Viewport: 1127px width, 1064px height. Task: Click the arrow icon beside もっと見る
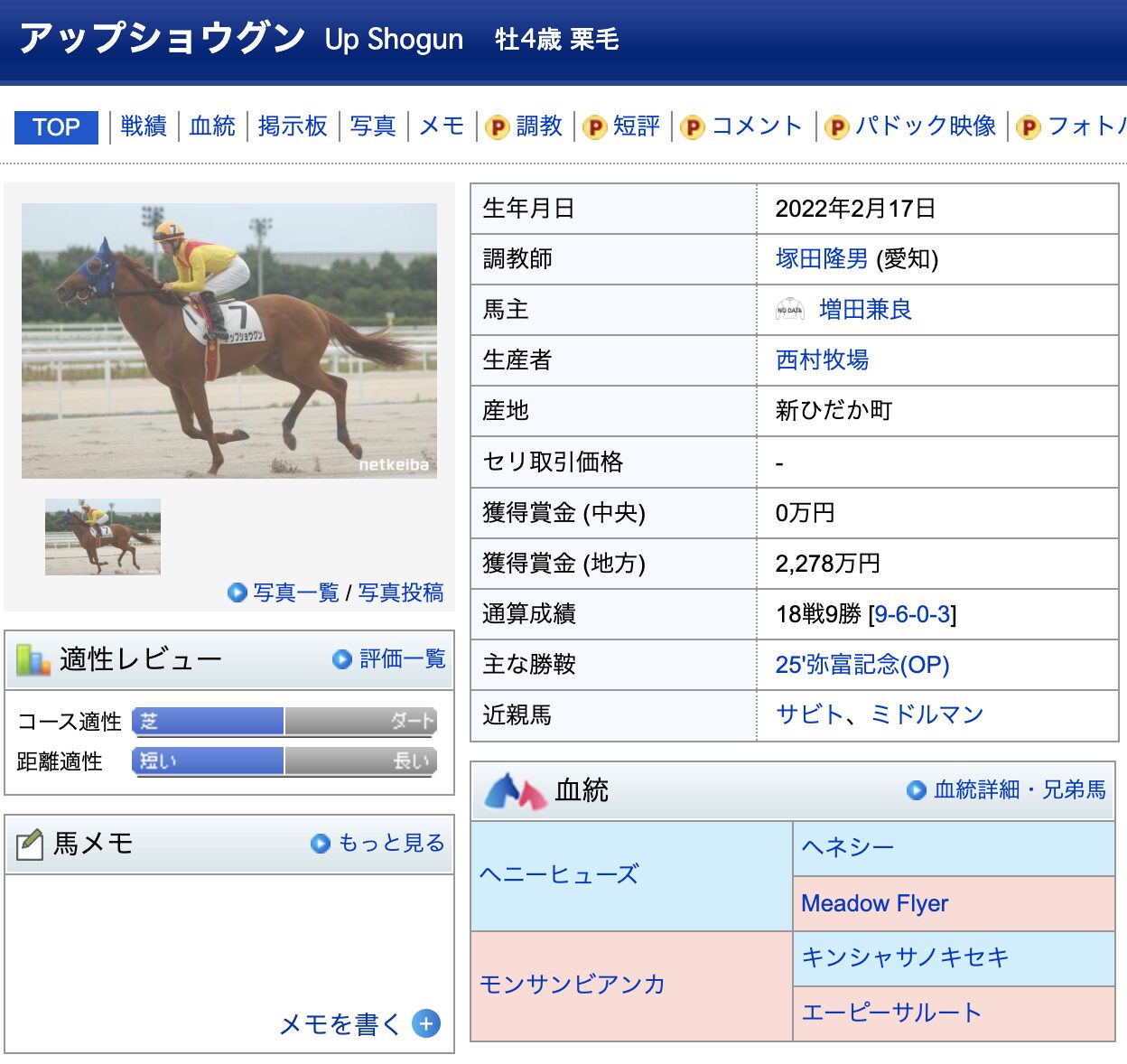click(321, 843)
